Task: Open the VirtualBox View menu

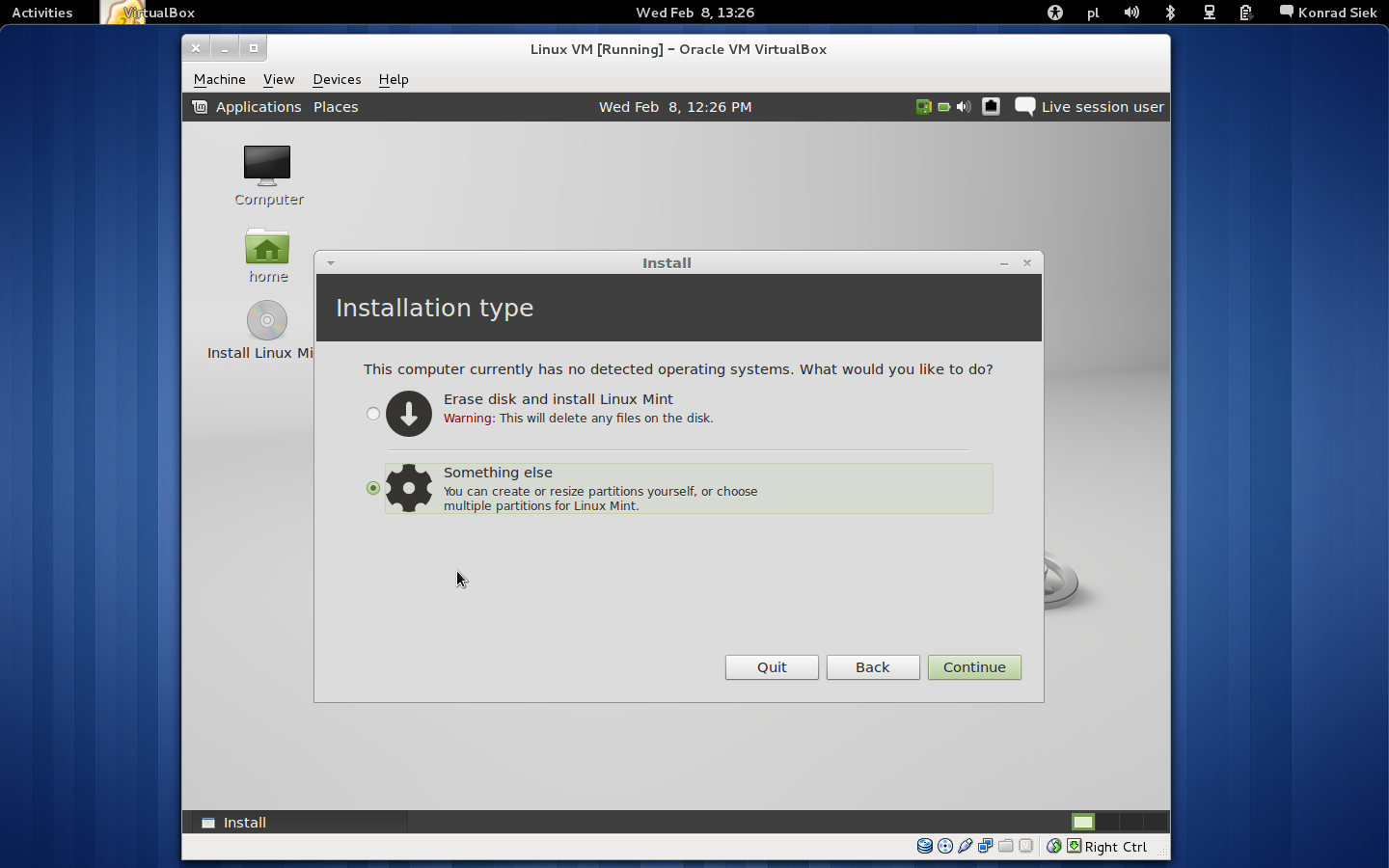Action: (x=279, y=79)
